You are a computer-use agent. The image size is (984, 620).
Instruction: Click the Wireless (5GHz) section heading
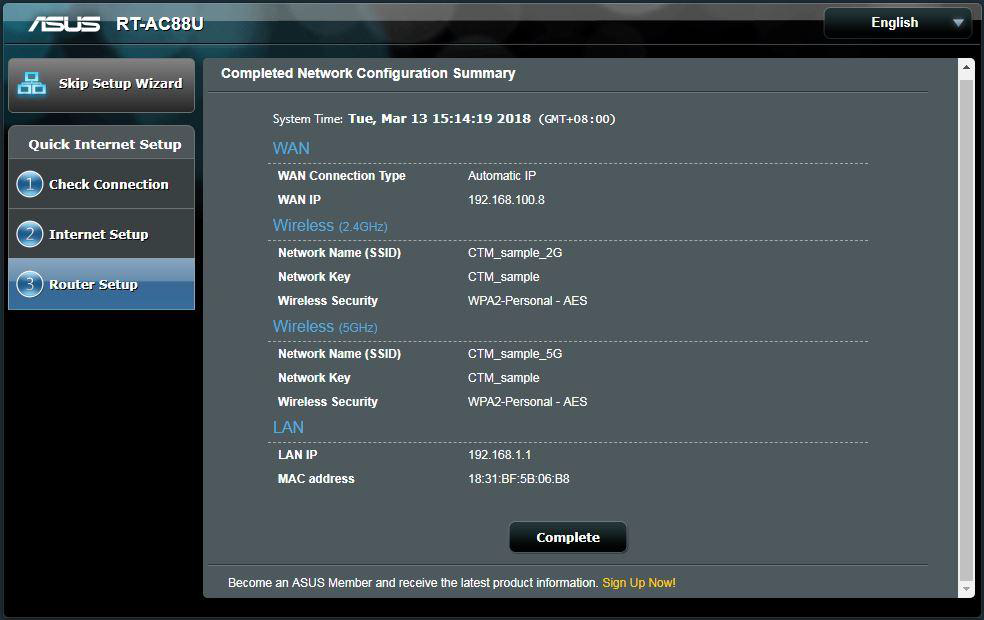pyautogui.click(x=325, y=326)
